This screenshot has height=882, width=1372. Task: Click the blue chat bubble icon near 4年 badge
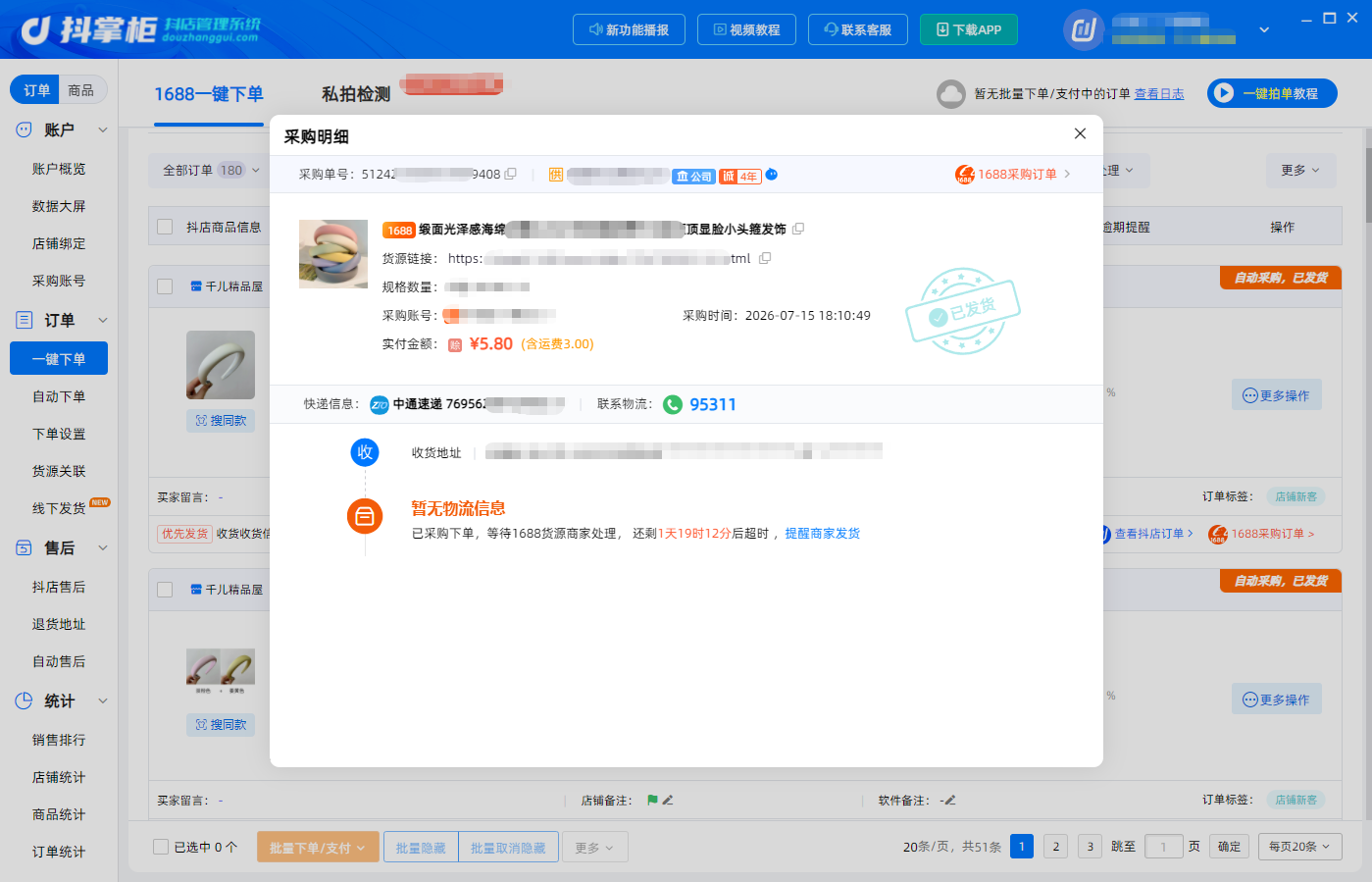[772, 175]
